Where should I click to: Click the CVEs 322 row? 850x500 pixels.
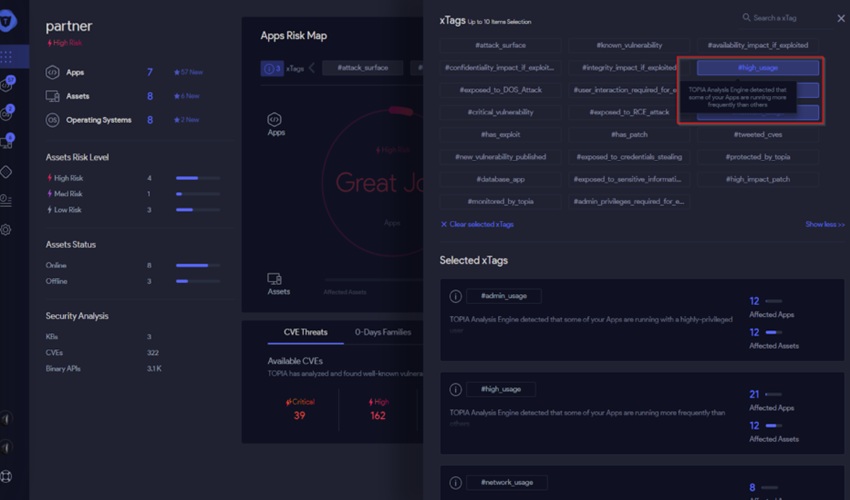coord(103,352)
